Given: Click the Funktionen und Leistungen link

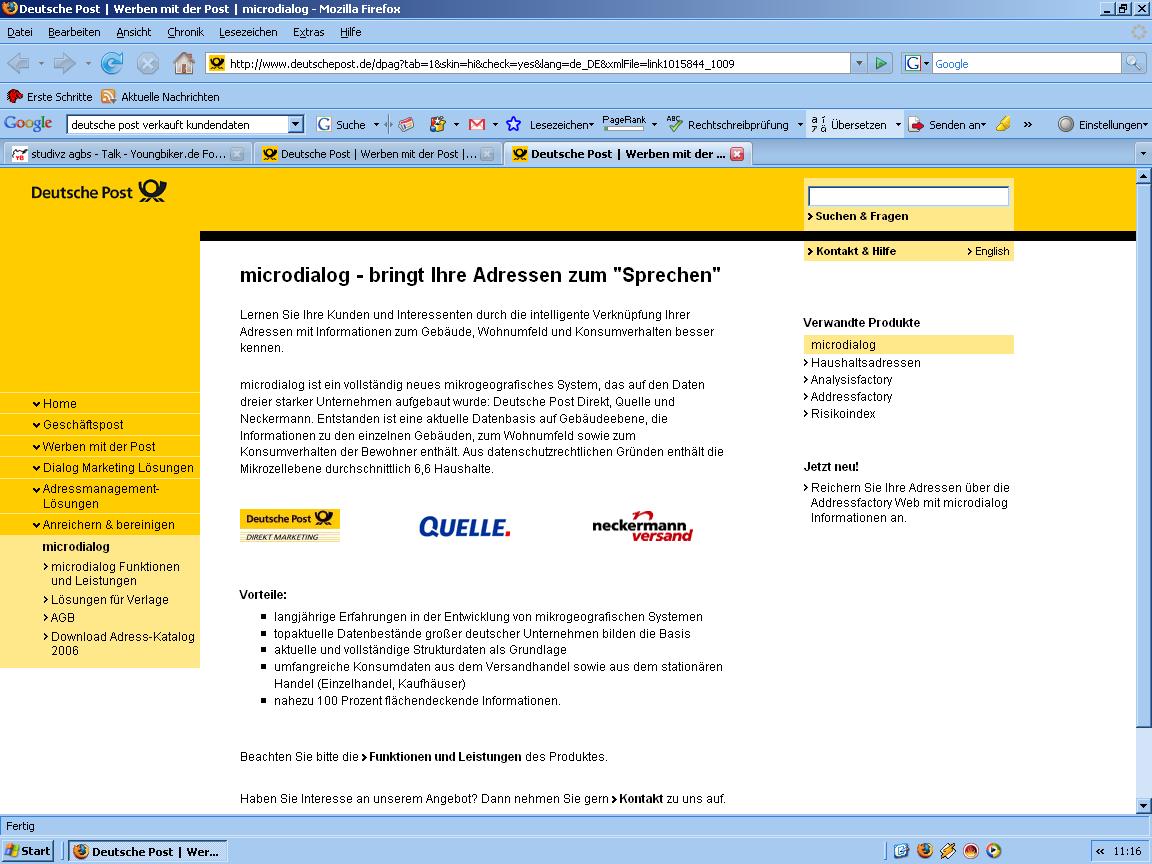Looking at the screenshot, I should 445,757.
